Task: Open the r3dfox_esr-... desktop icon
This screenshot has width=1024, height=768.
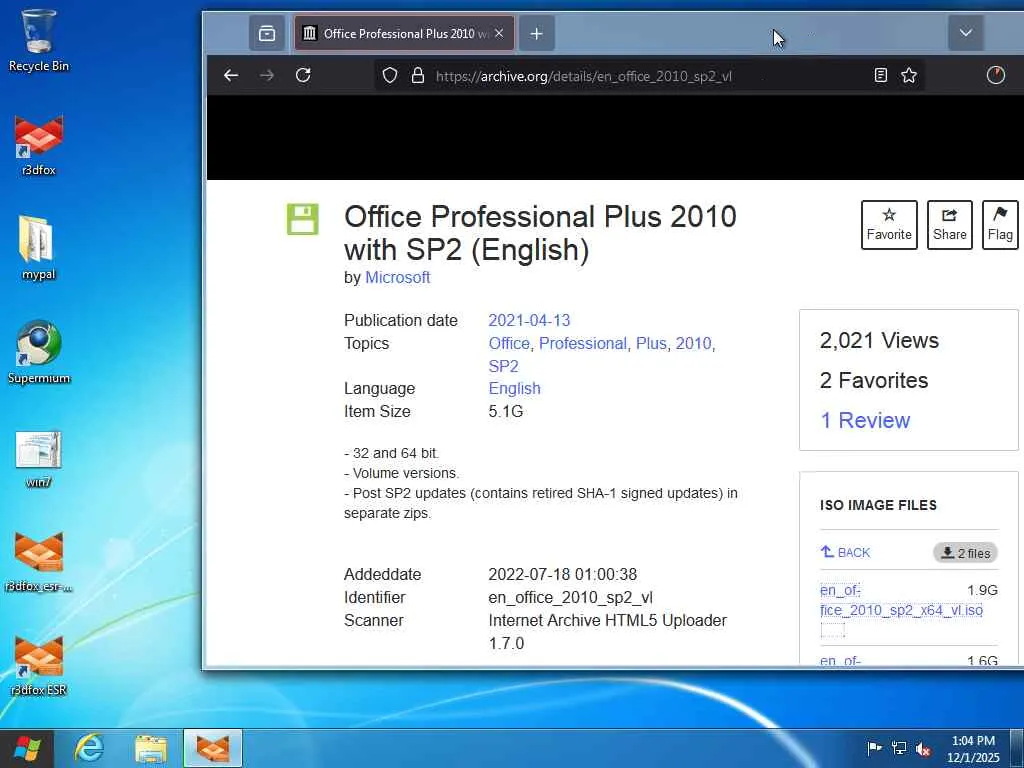Action: point(38,562)
